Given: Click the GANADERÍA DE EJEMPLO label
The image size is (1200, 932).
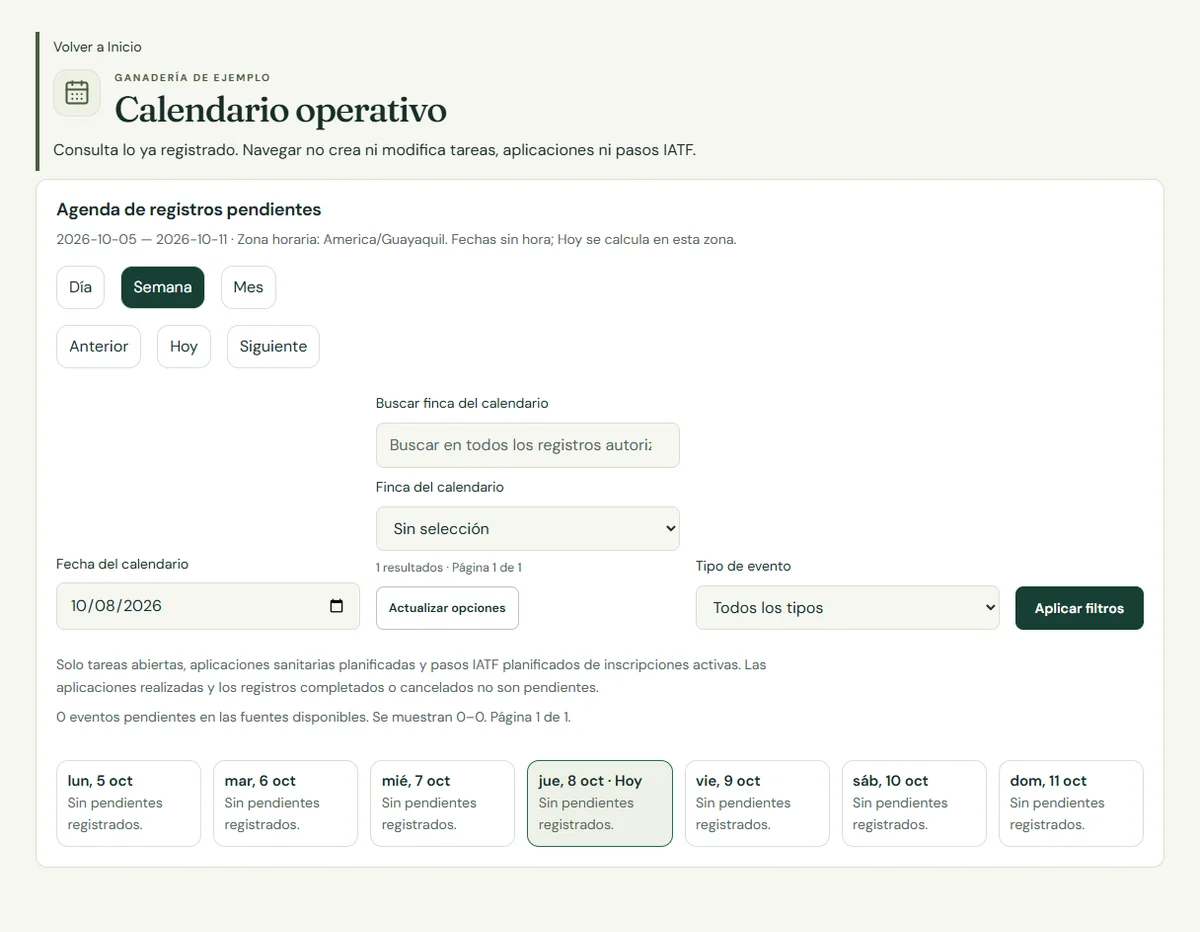Looking at the screenshot, I should click(x=192, y=77).
